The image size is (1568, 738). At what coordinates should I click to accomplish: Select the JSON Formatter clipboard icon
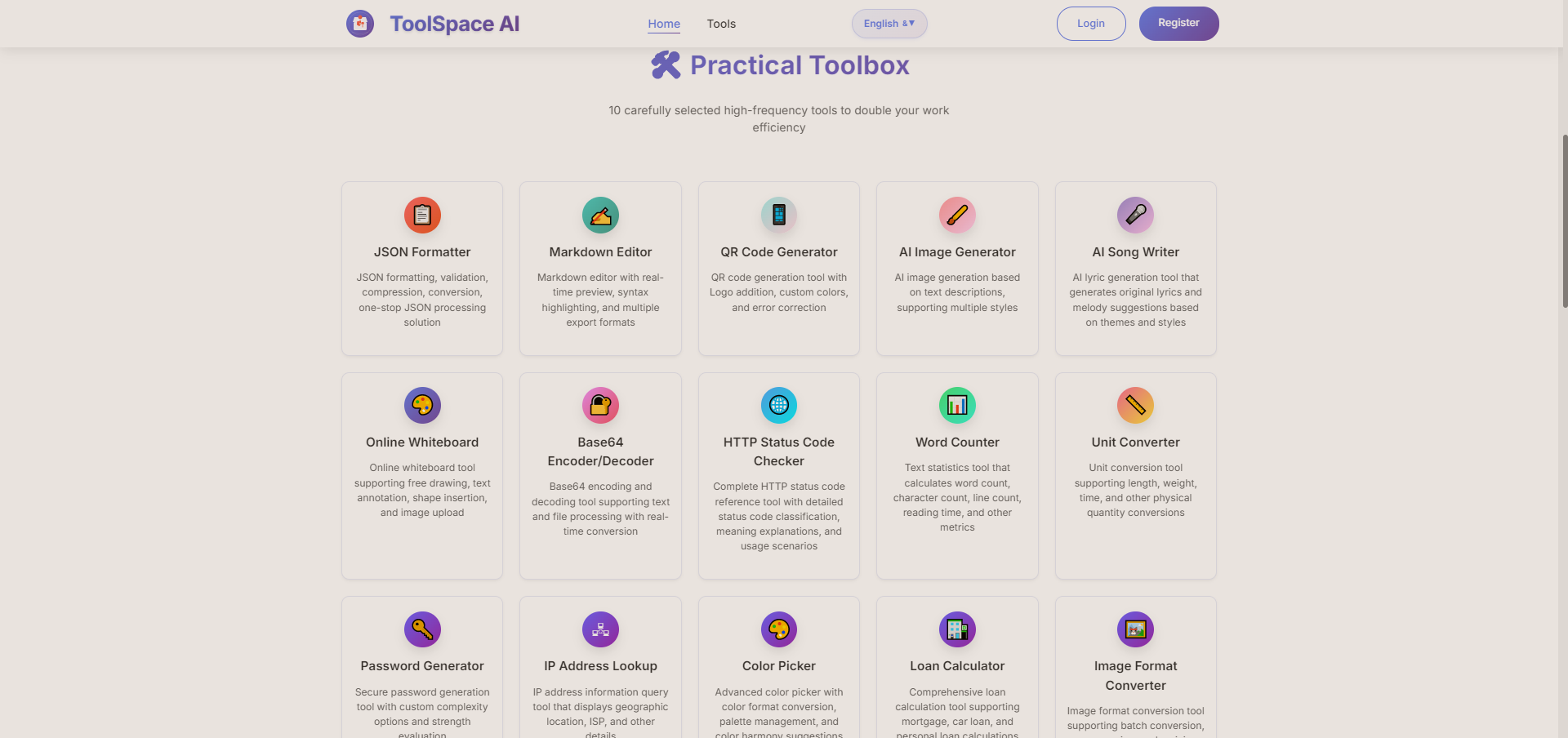point(421,215)
